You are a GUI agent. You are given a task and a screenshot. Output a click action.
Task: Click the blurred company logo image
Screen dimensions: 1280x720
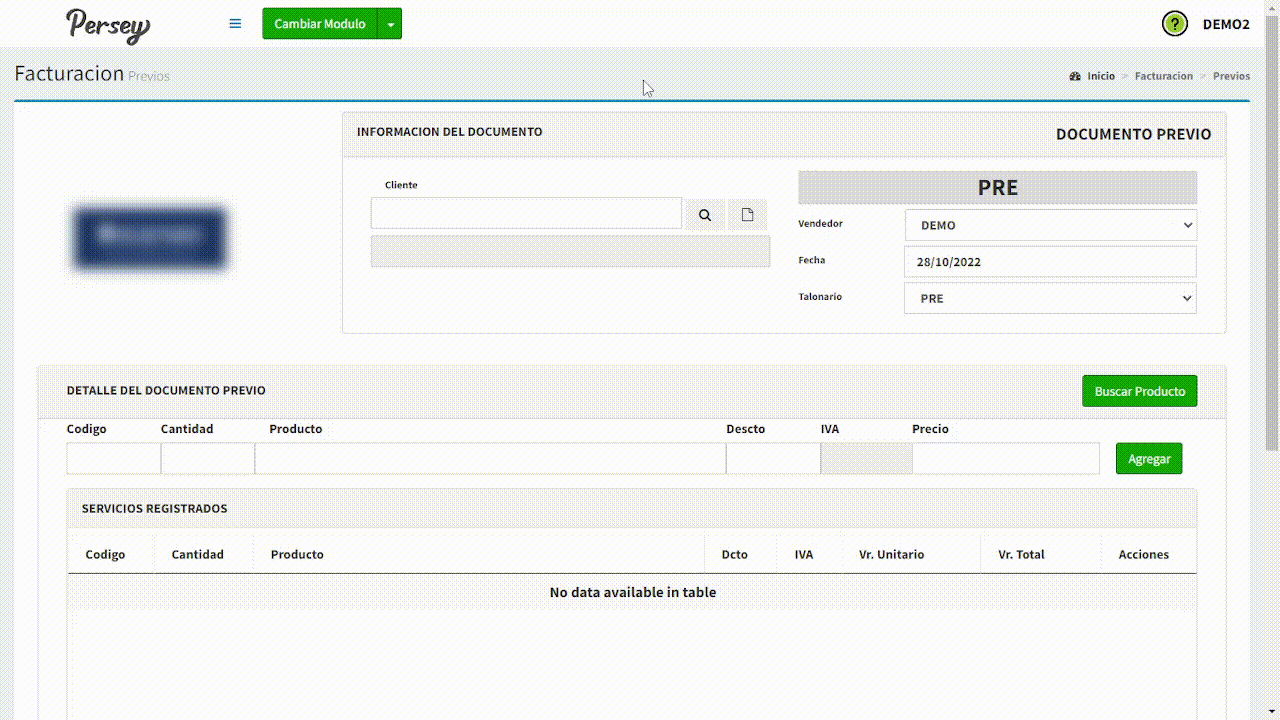(x=149, y=237)
